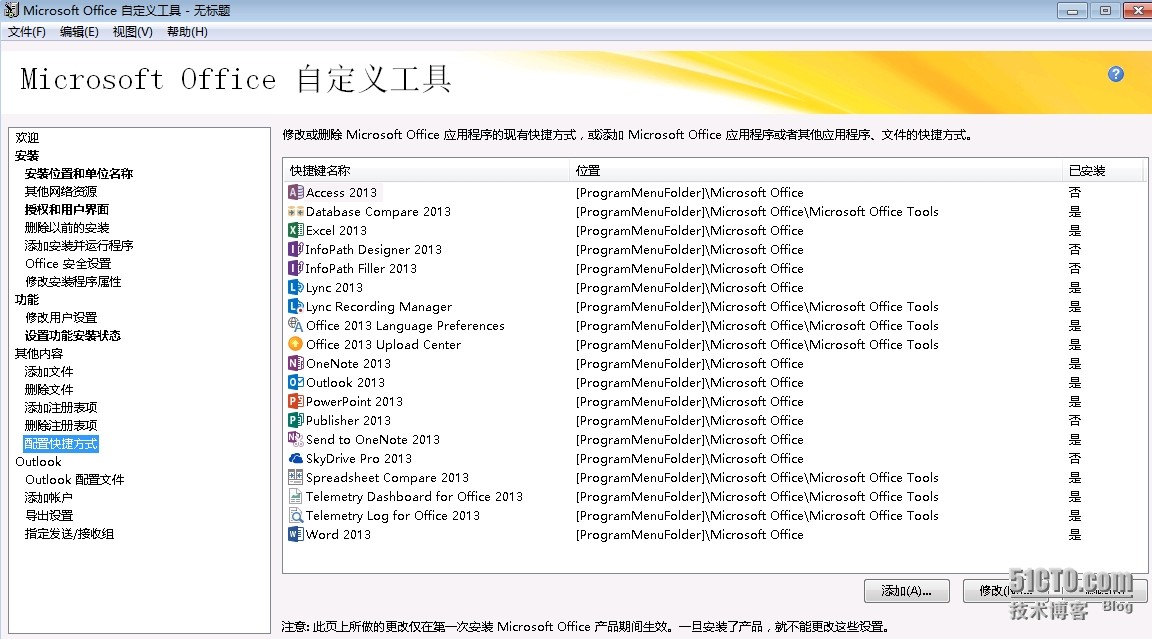Click the Send to OneNote 2013 icon
This screenshot has height=639, width=1152.
[295, 440]
